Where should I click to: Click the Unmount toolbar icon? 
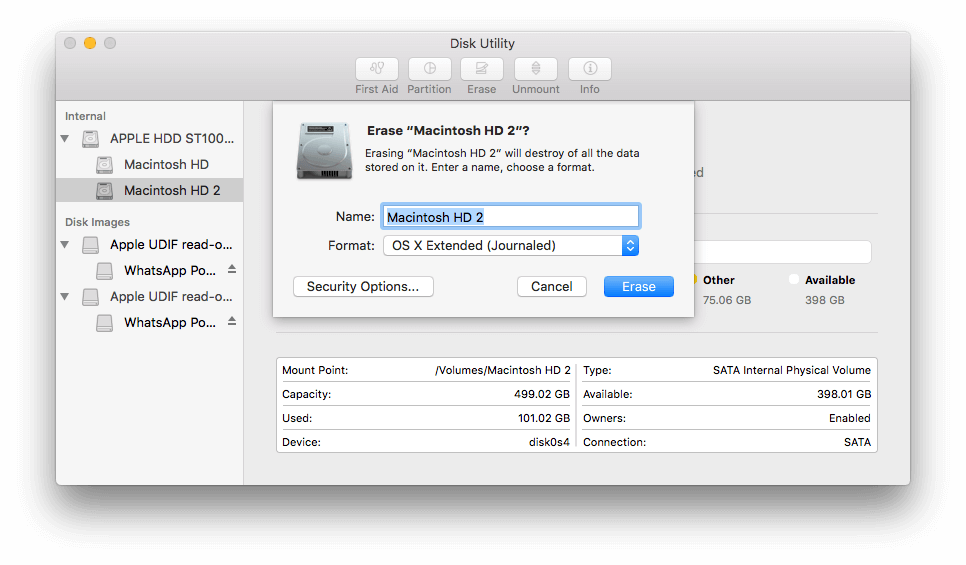tap(536, 69)
